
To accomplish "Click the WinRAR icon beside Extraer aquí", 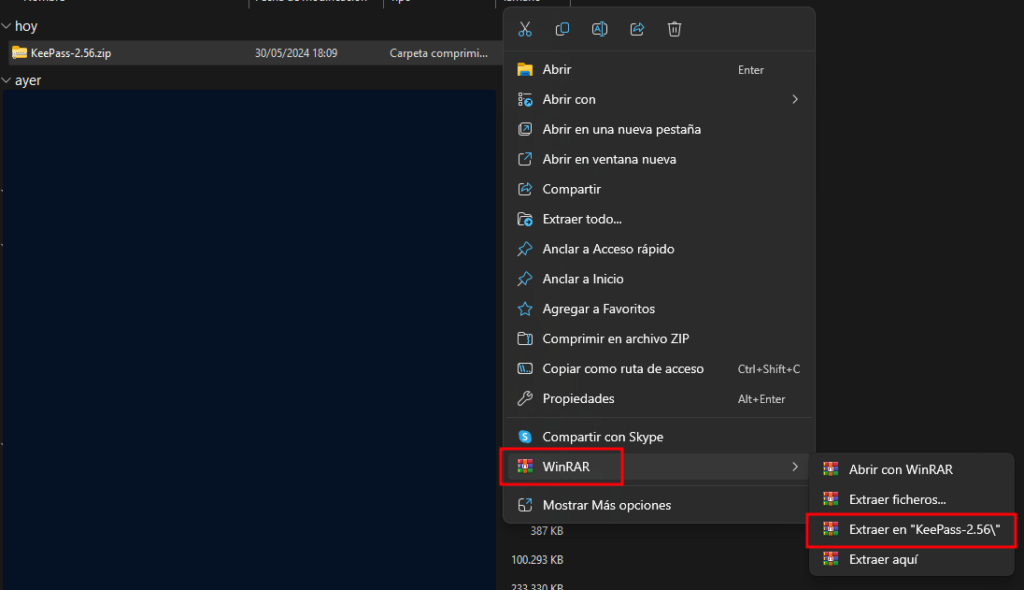I will click(831, 559).
